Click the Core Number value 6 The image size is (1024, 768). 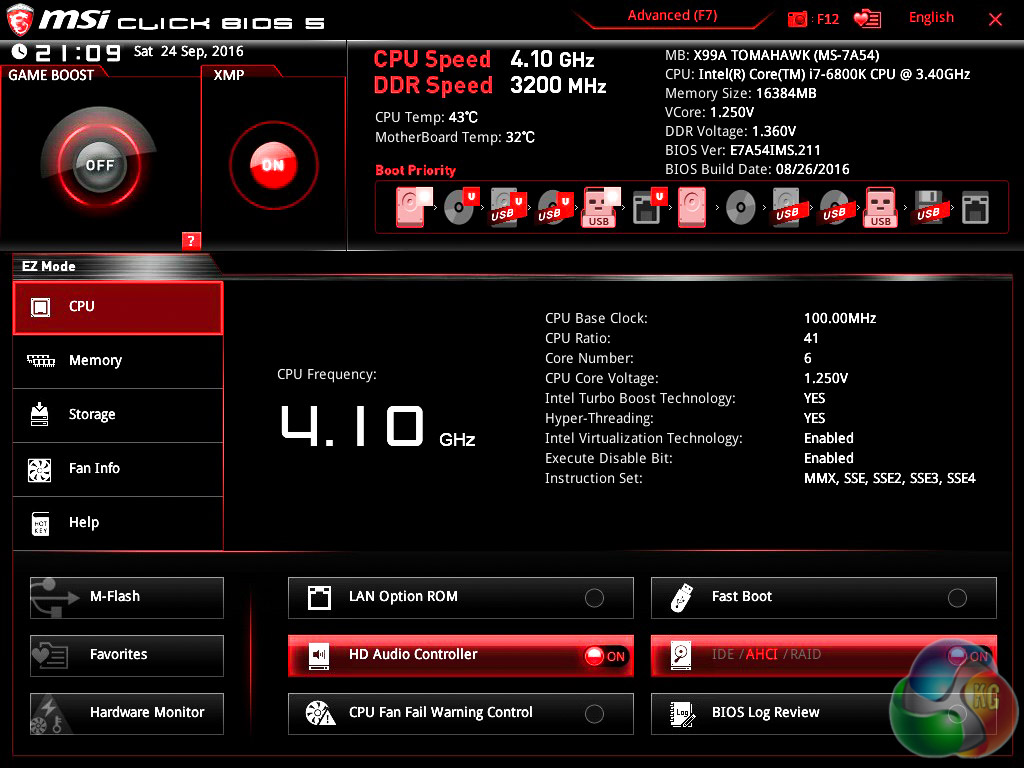[x=808, y=359]
